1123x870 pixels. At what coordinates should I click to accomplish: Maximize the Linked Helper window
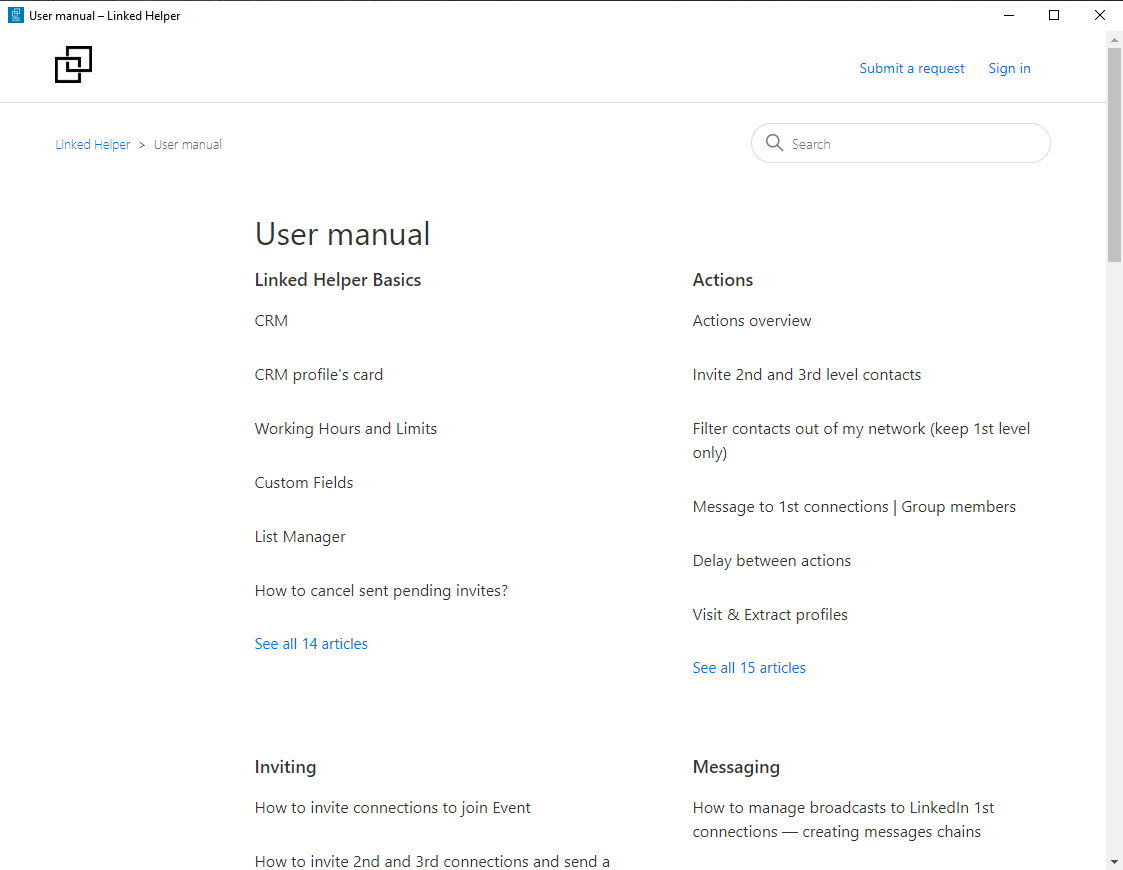1054,15
